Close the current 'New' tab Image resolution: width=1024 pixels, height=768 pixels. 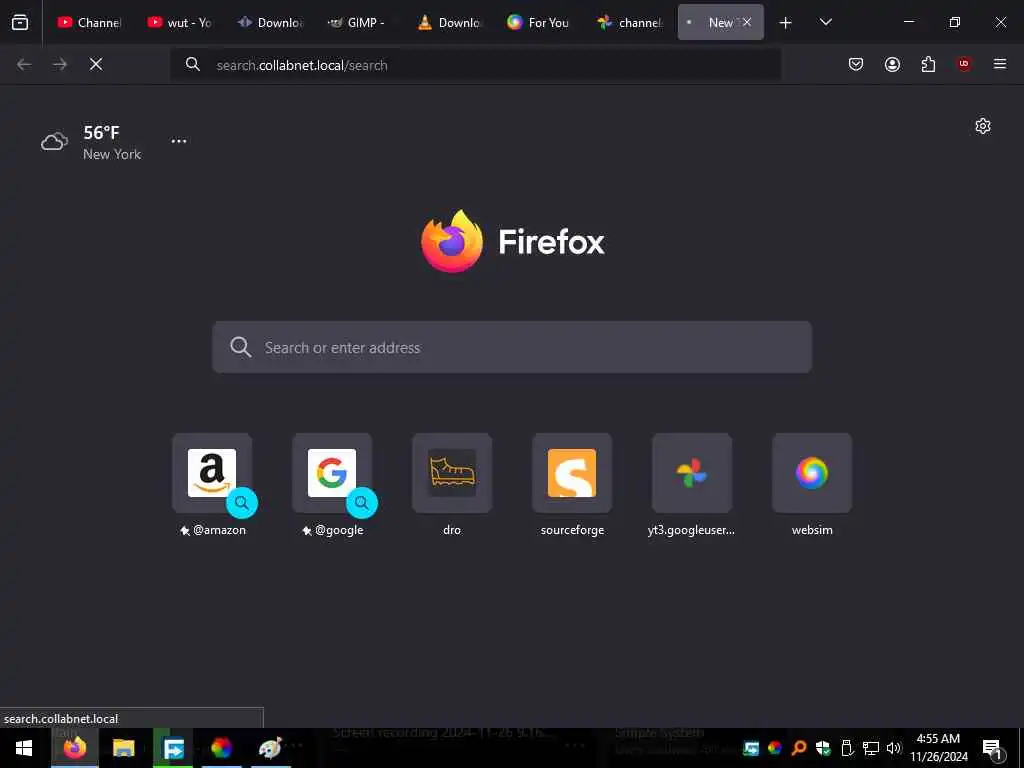tap(747, 22)
